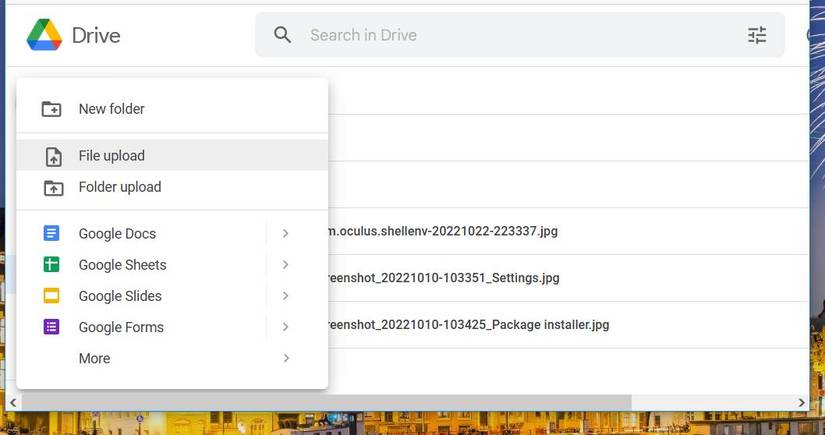Select File upload menu item
Image resolution: width=825 pixels, height=435 pixels.
[172, 155]
